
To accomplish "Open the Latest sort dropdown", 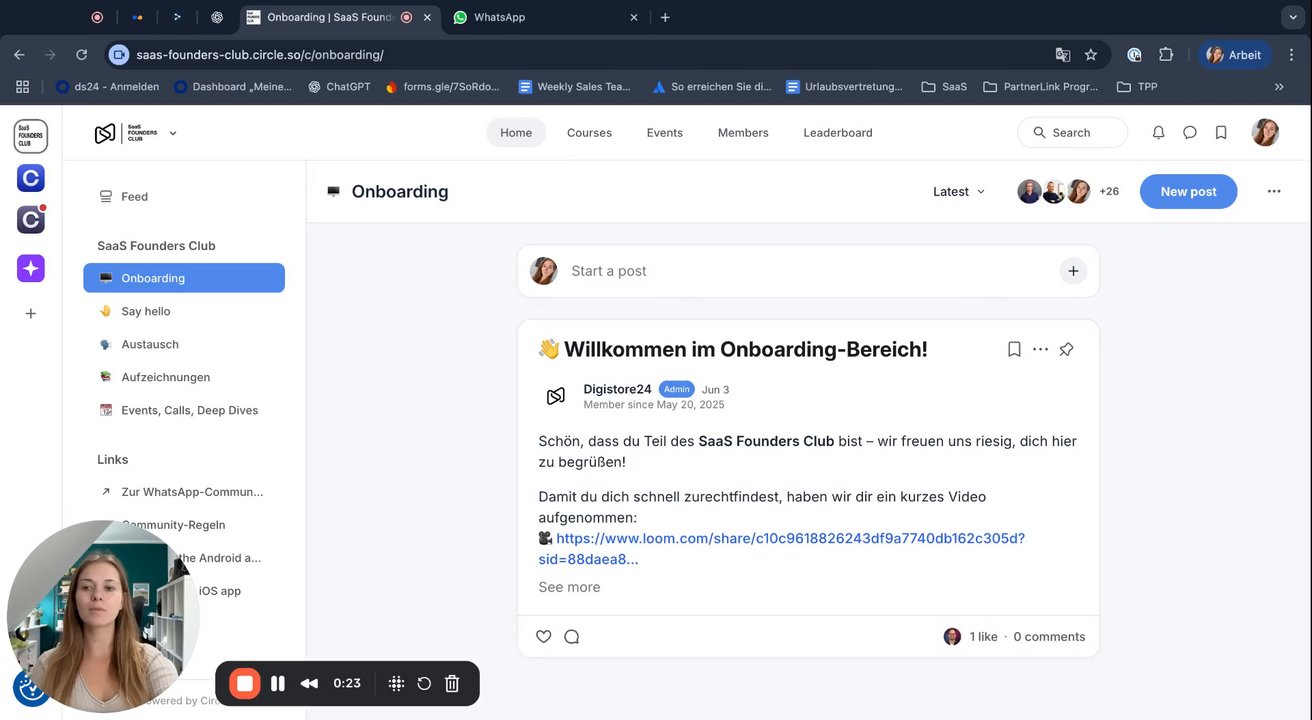I will pyautogui.click(x=959, y=191).
